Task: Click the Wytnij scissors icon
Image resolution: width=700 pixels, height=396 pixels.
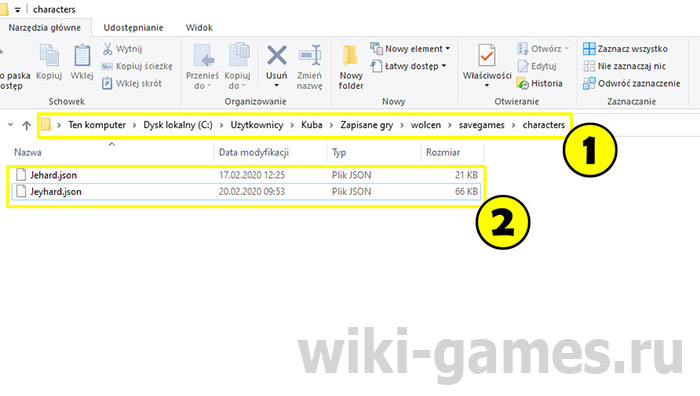Action: (x=108, y=49)
